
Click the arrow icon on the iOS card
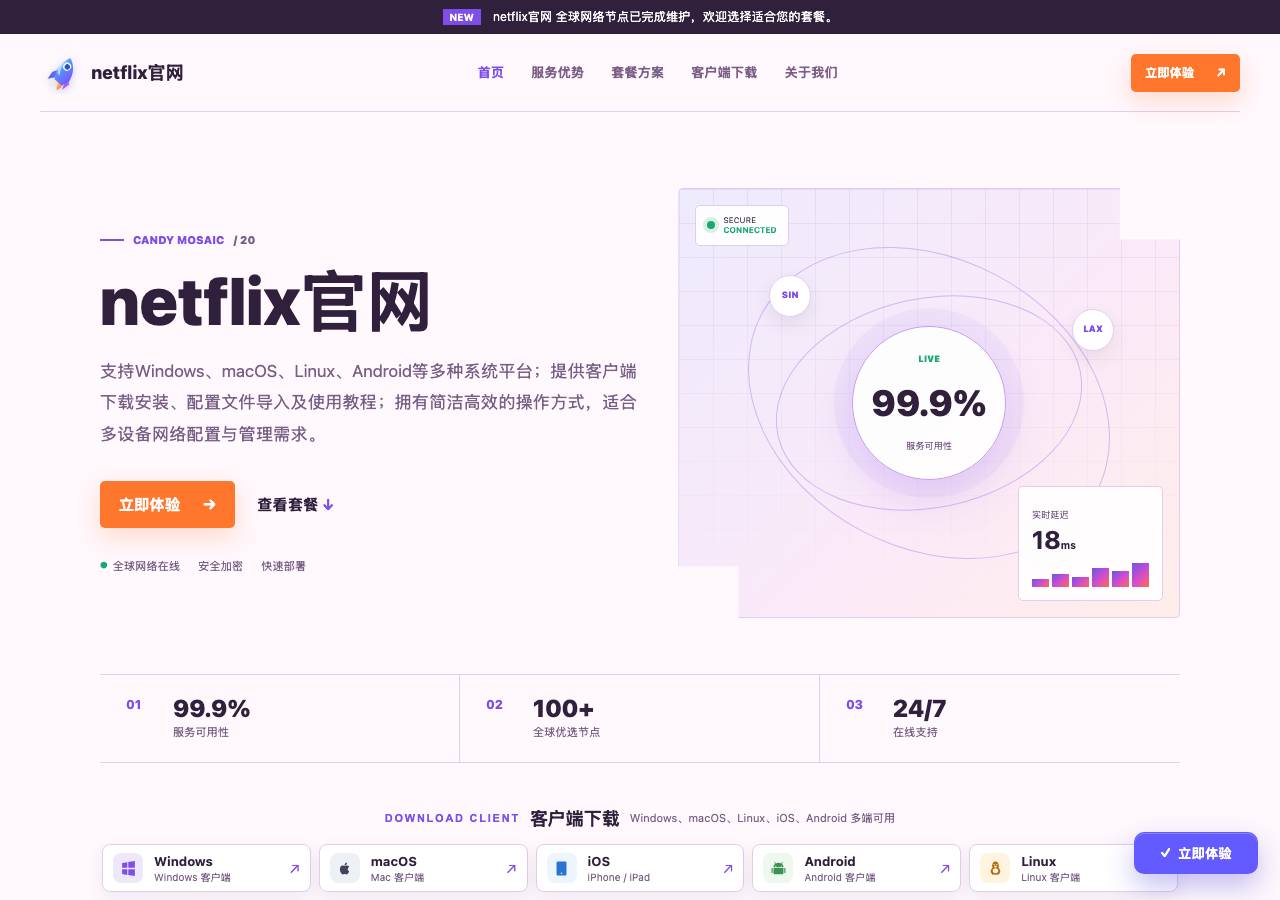728,869
